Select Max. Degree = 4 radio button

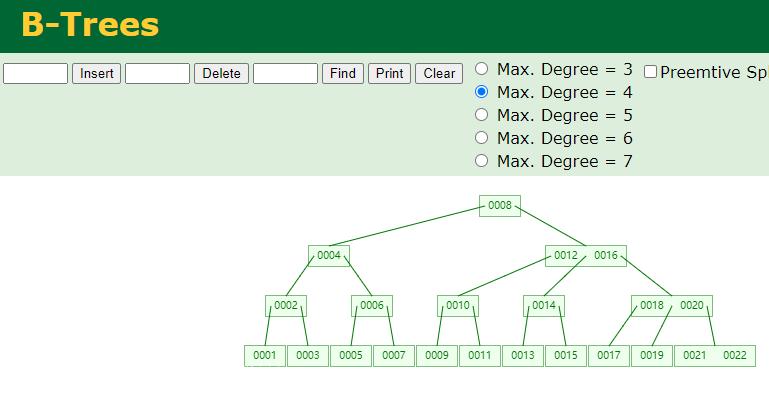click(482, 92)
